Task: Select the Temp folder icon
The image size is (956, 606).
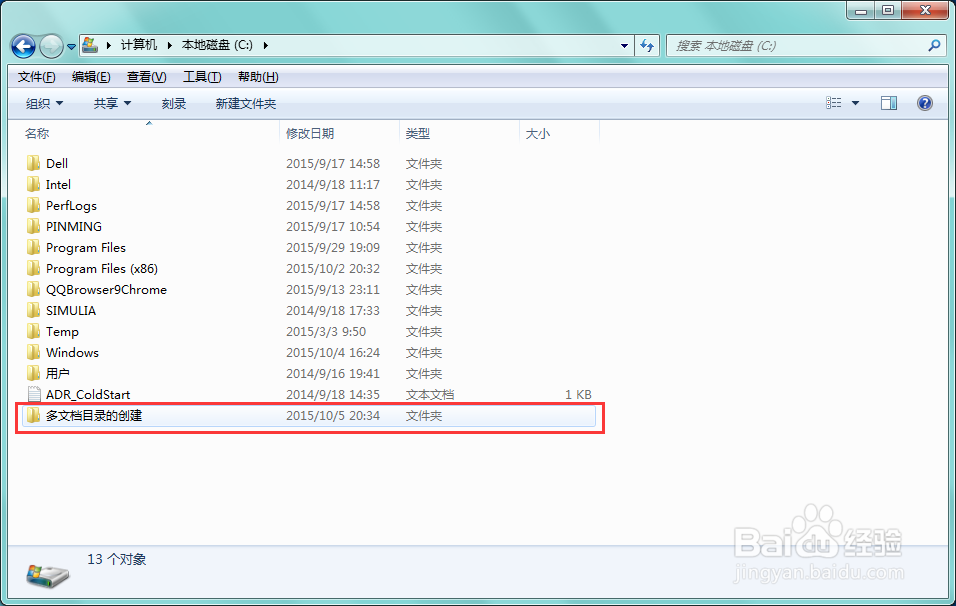Action: [x=34, y=332]
